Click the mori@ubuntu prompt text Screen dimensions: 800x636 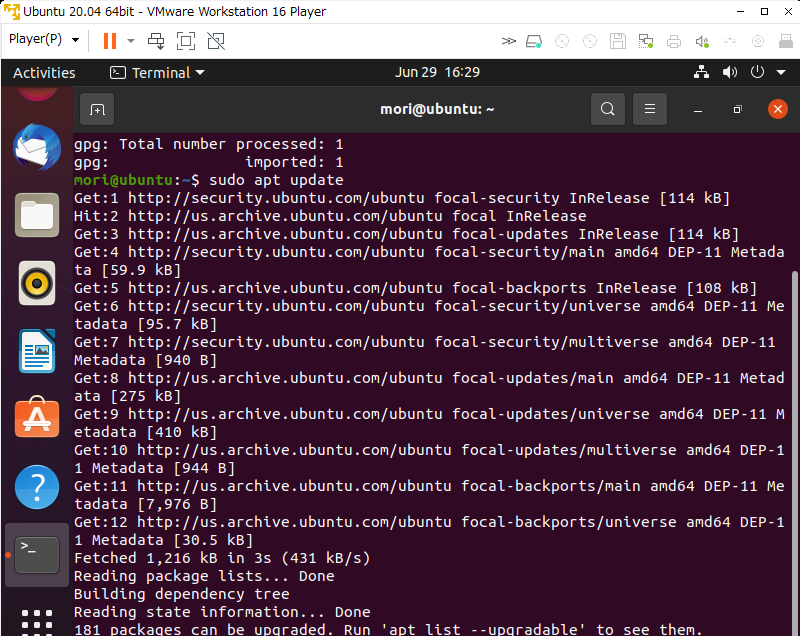[x=123, y=180]
